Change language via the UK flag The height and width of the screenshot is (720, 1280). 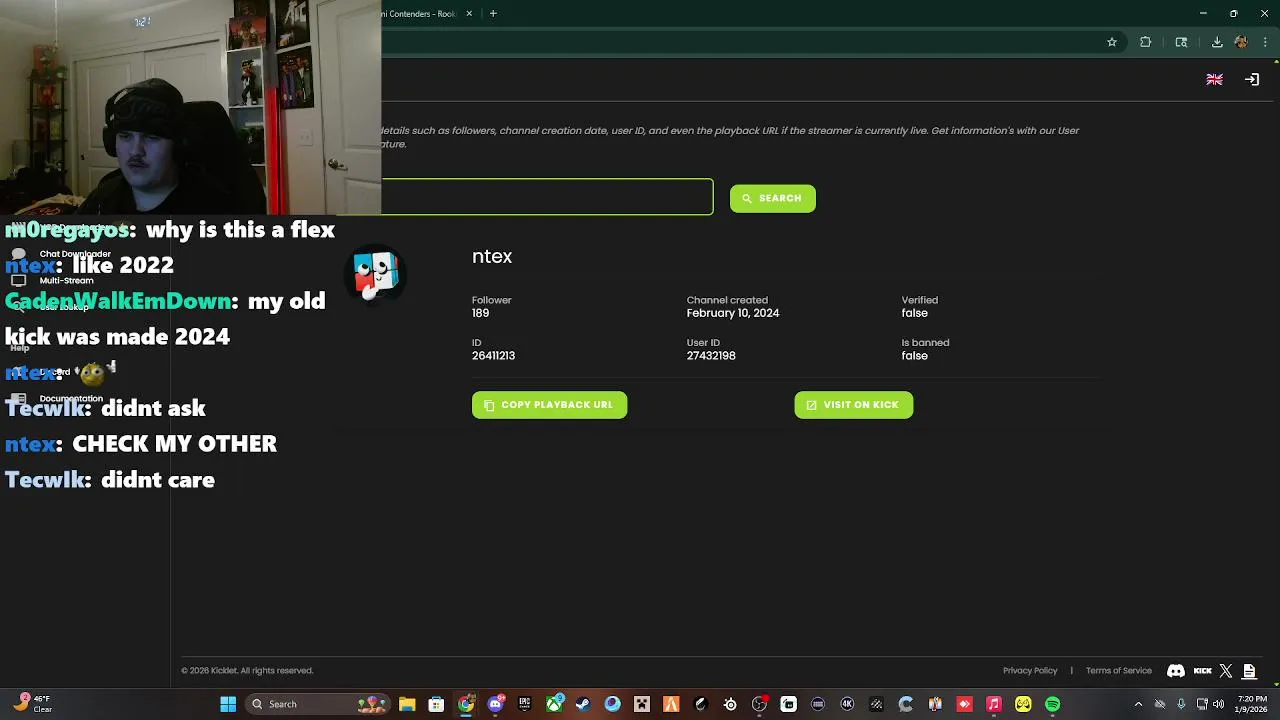[1214, 80]
